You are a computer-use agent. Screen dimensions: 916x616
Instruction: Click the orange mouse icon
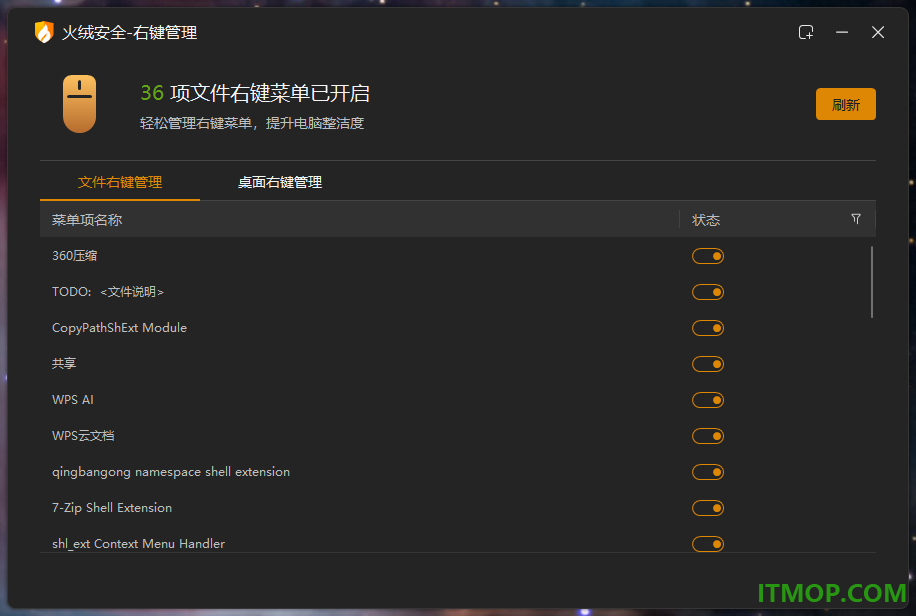click(x=79, y=104)
